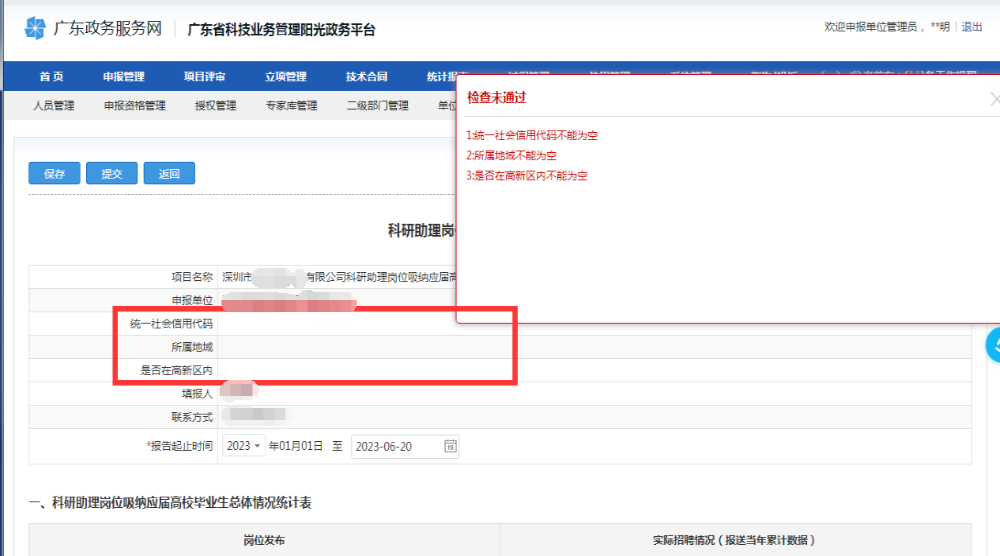Open the 申报管理 menu
This screenshot has width=1000, height=556.
[x=123, y=77]
